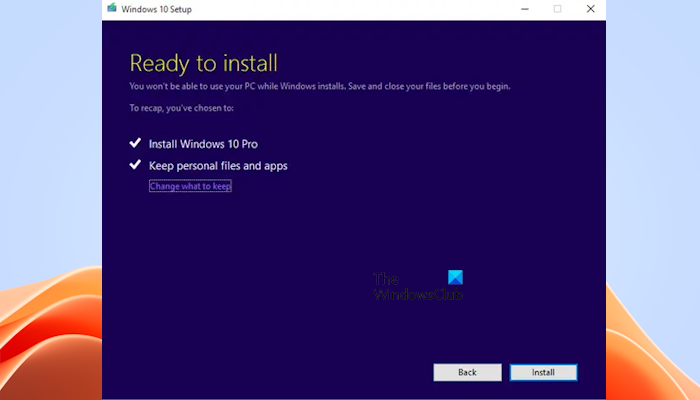Click the 'Windows 10 Setup' window title
Image resolution: width=700 pixels, height=400 pixels.
[156, 9]
